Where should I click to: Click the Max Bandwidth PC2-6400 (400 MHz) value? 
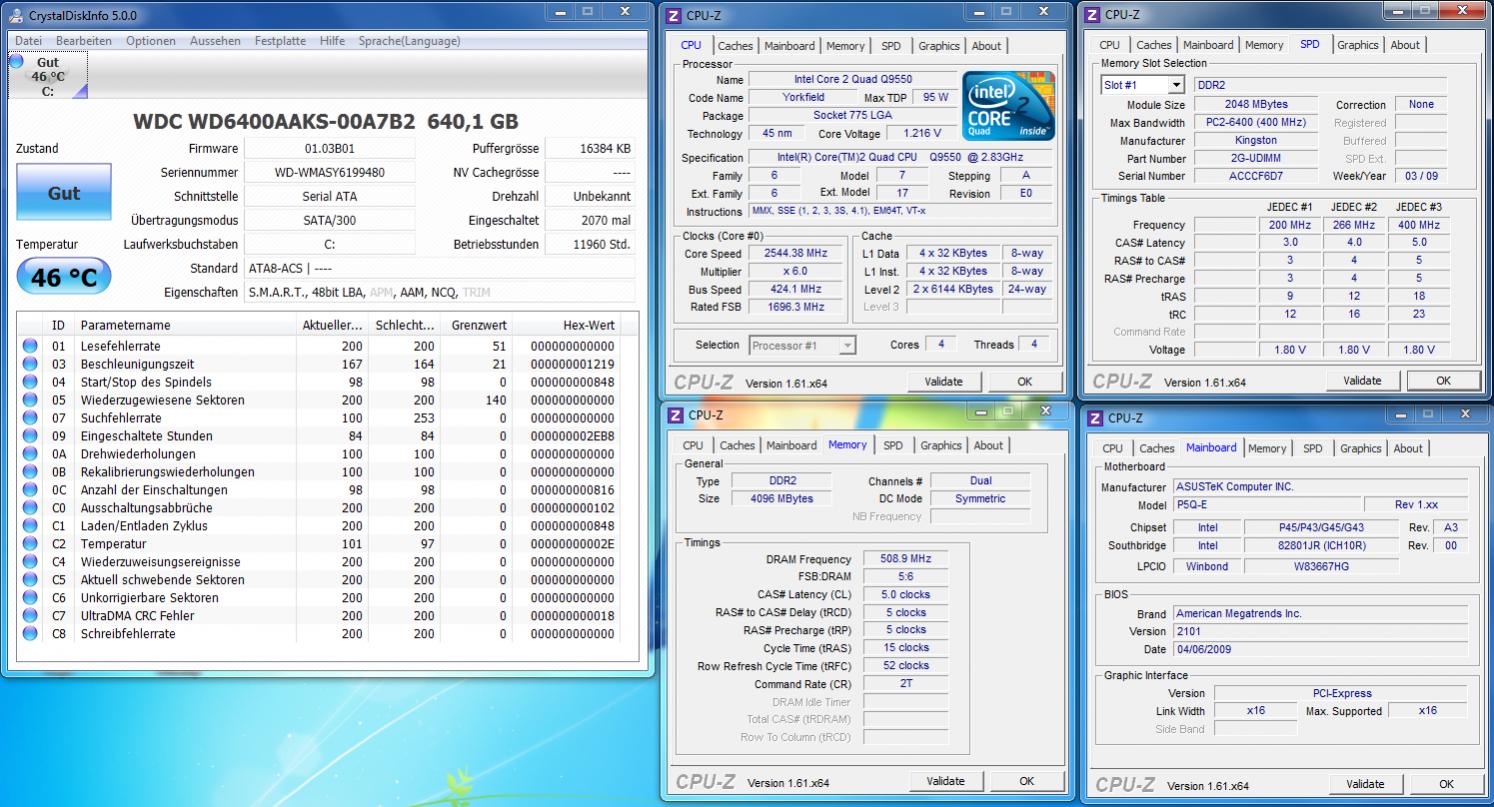coord(1256,123)
